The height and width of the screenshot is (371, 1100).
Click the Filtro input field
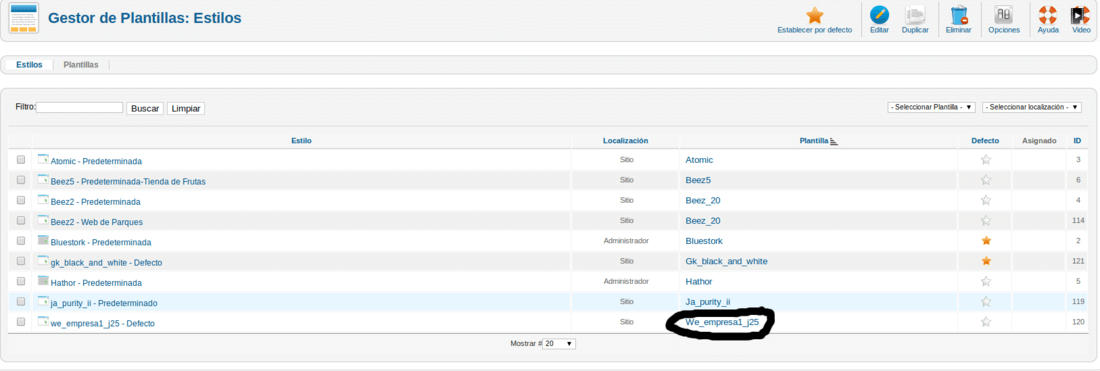(x=79, y=107)
